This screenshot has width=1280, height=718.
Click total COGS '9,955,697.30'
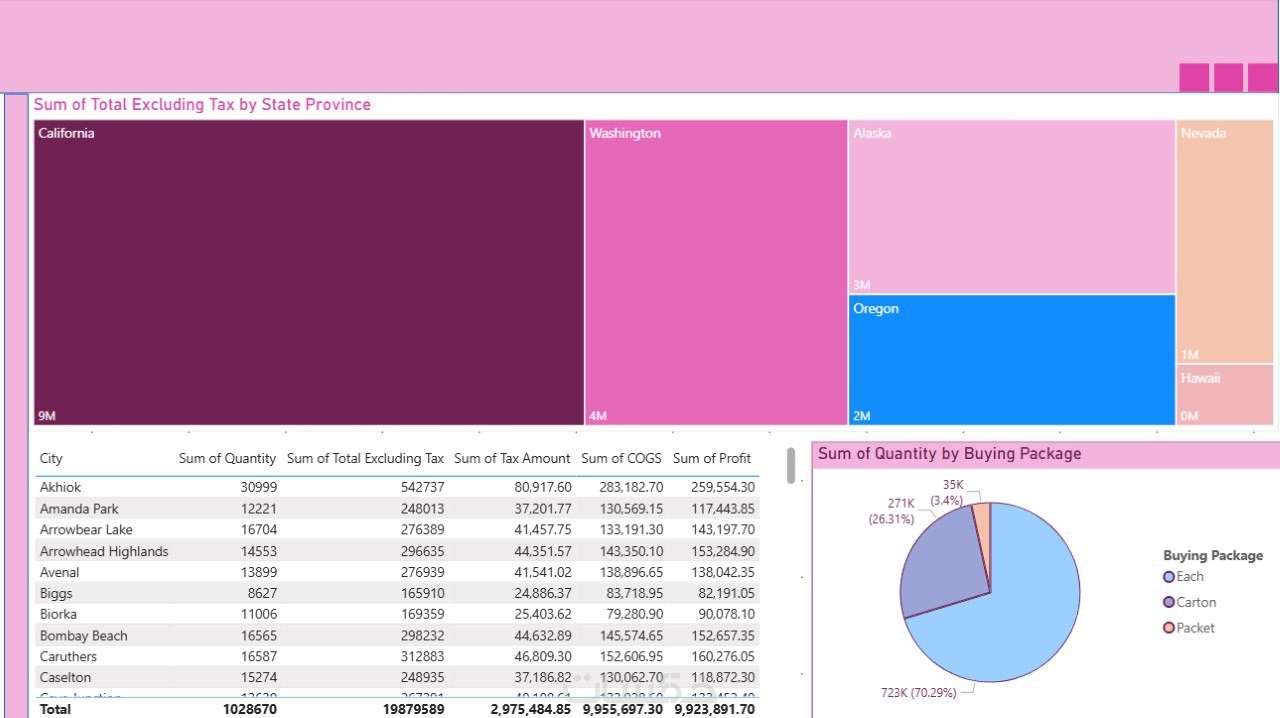click(622, 709)
